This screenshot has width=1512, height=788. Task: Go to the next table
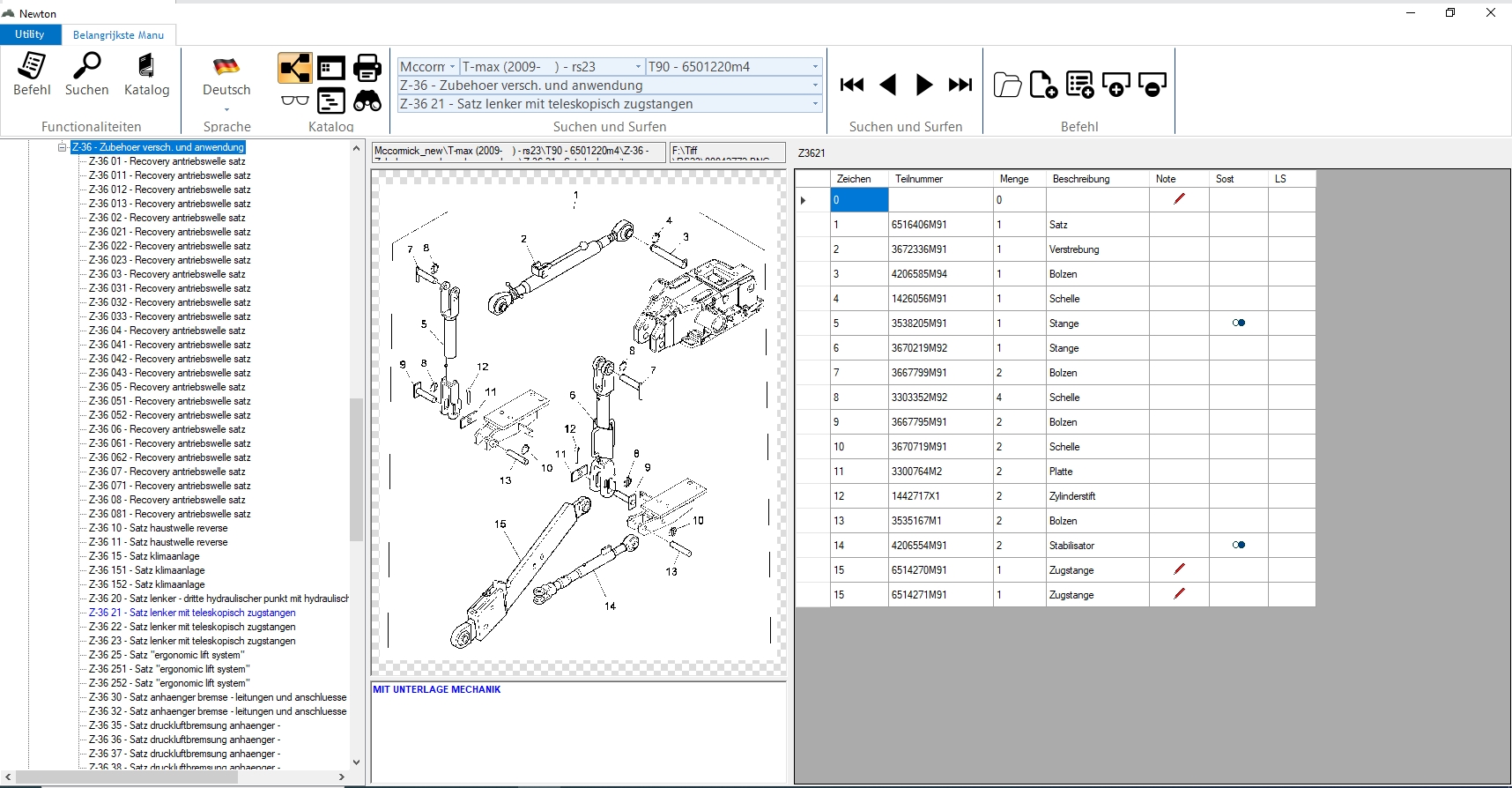924,85
